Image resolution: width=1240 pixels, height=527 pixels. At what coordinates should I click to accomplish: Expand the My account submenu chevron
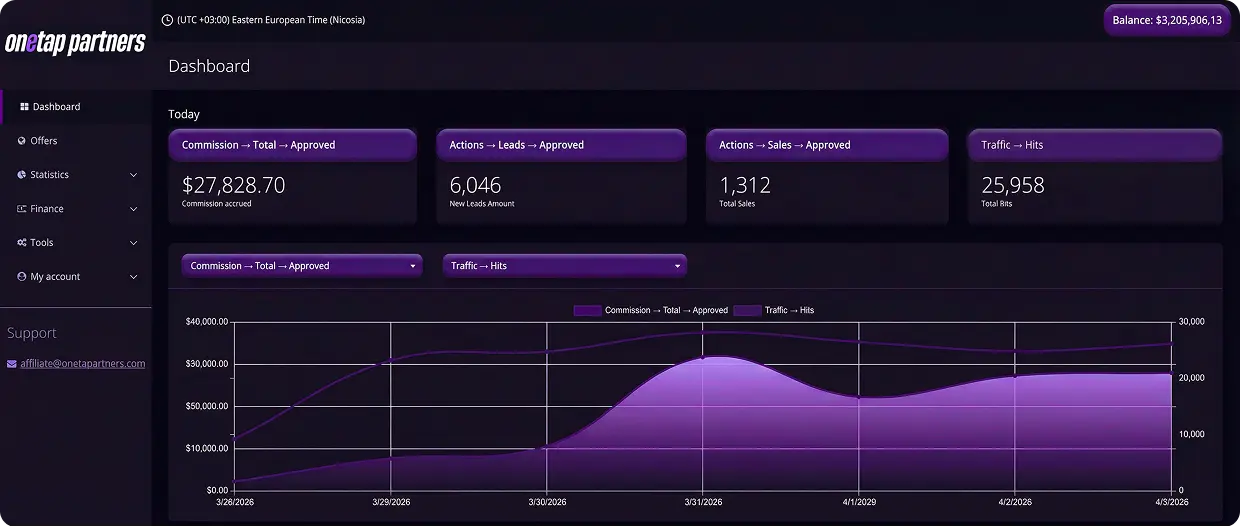134,277
